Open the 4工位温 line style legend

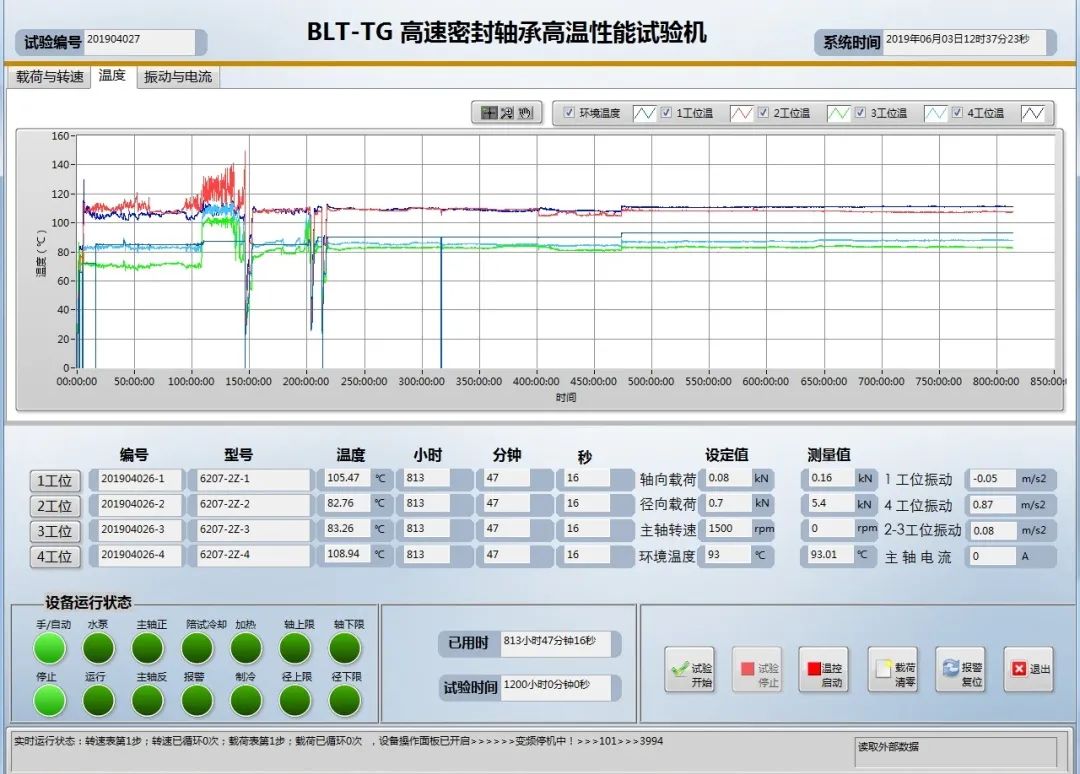tap(1033, 113)
